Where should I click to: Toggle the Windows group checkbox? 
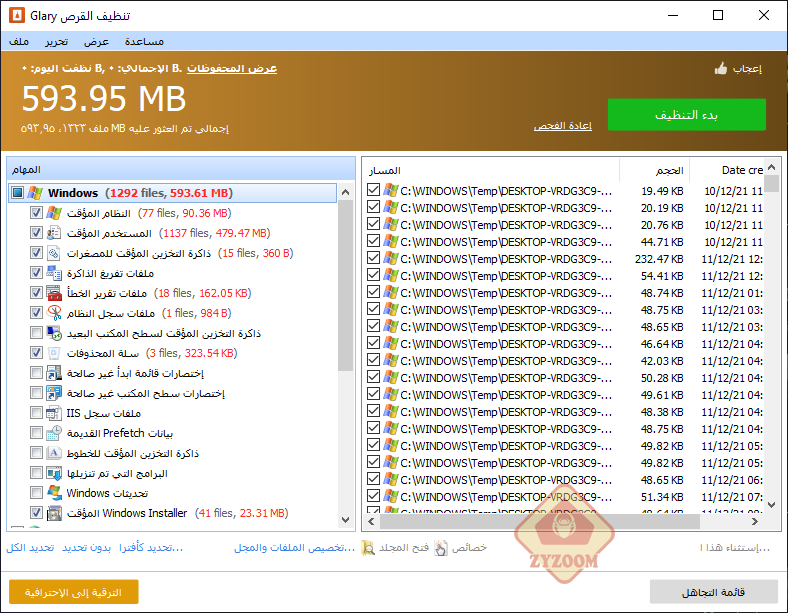click(x=18, y=193)
